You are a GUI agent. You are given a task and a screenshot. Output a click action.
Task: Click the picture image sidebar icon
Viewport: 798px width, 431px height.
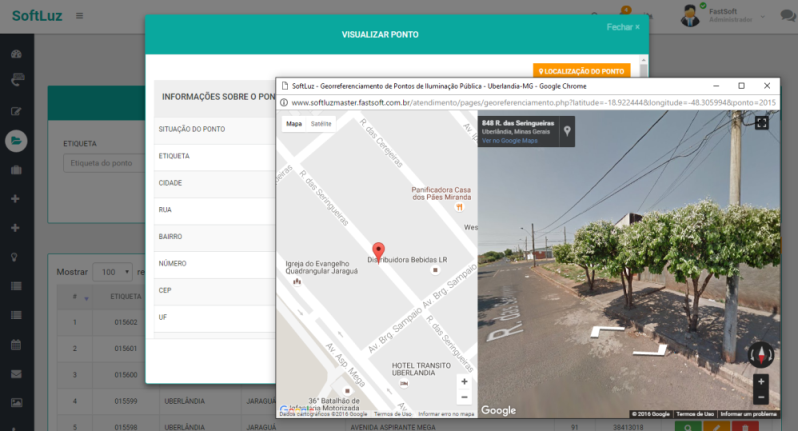(x=16, y=403)
